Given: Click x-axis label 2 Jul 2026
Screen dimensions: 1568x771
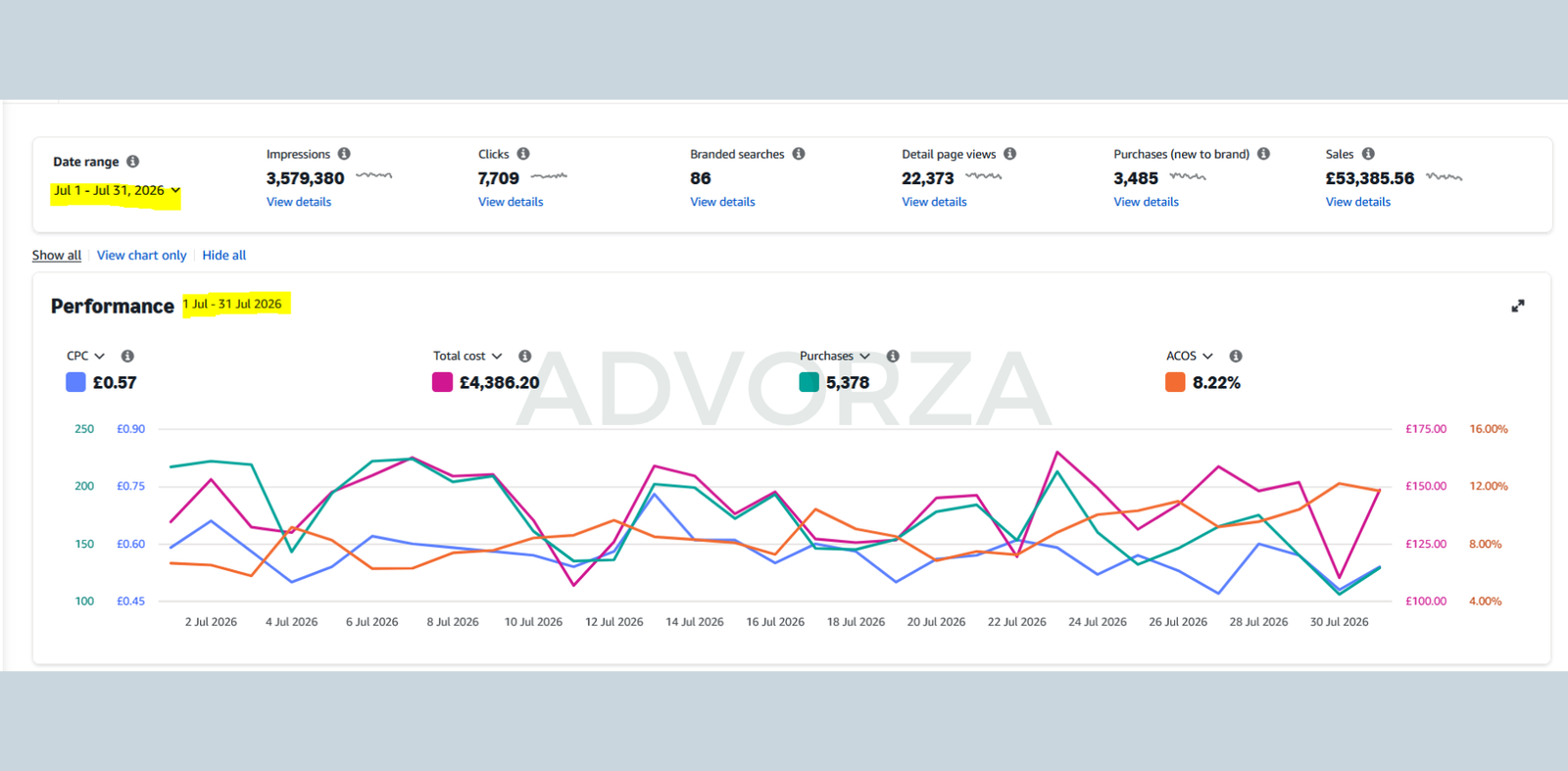Looking at the screenshot, I should [x=211, y=622].
